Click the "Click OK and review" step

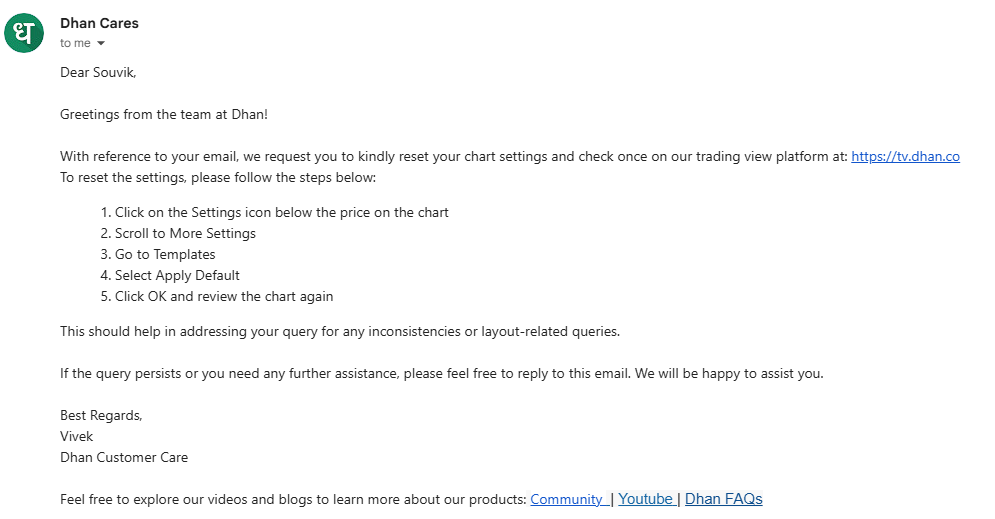pos(224,296)
